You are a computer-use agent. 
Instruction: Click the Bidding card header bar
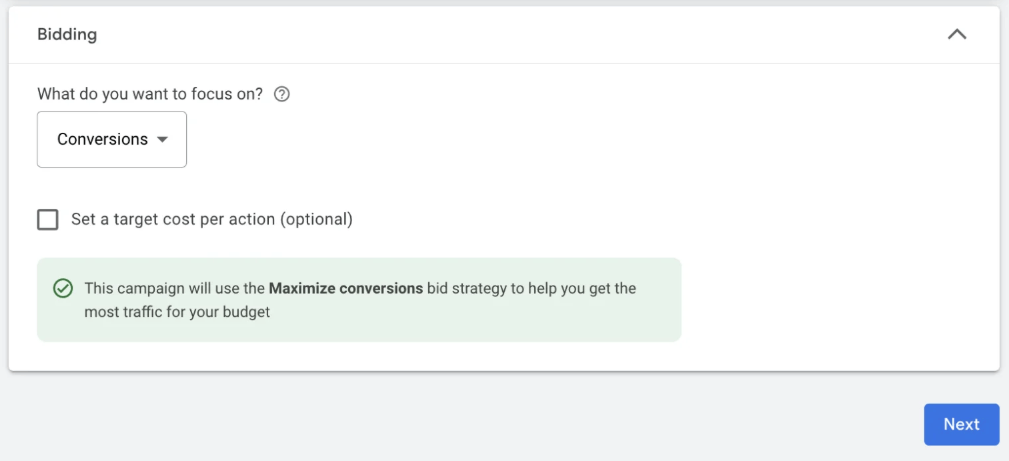(x=500, y=34)
